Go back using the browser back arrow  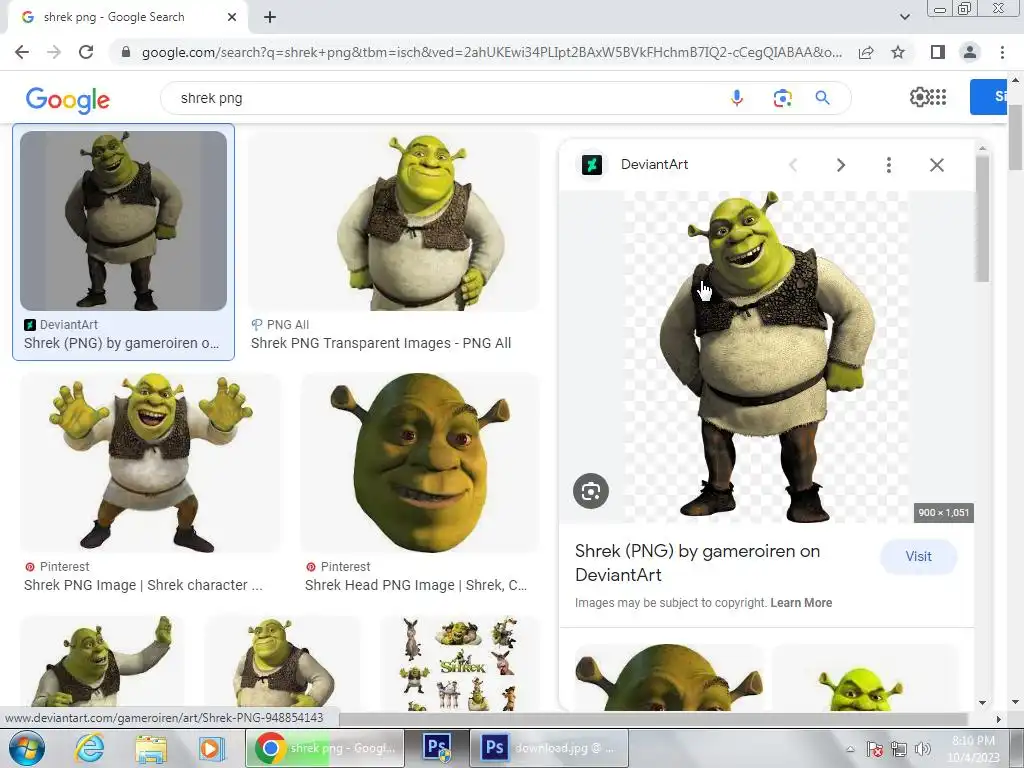click(22, 52)
